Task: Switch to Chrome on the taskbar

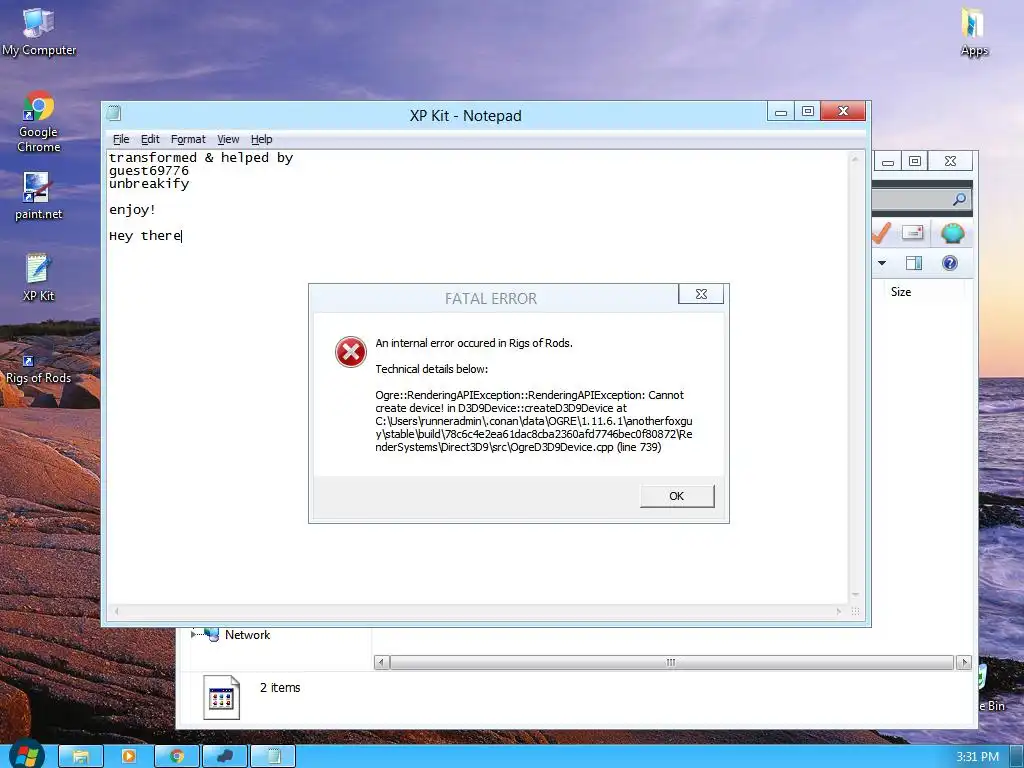Action: click(x=176, y=756)
